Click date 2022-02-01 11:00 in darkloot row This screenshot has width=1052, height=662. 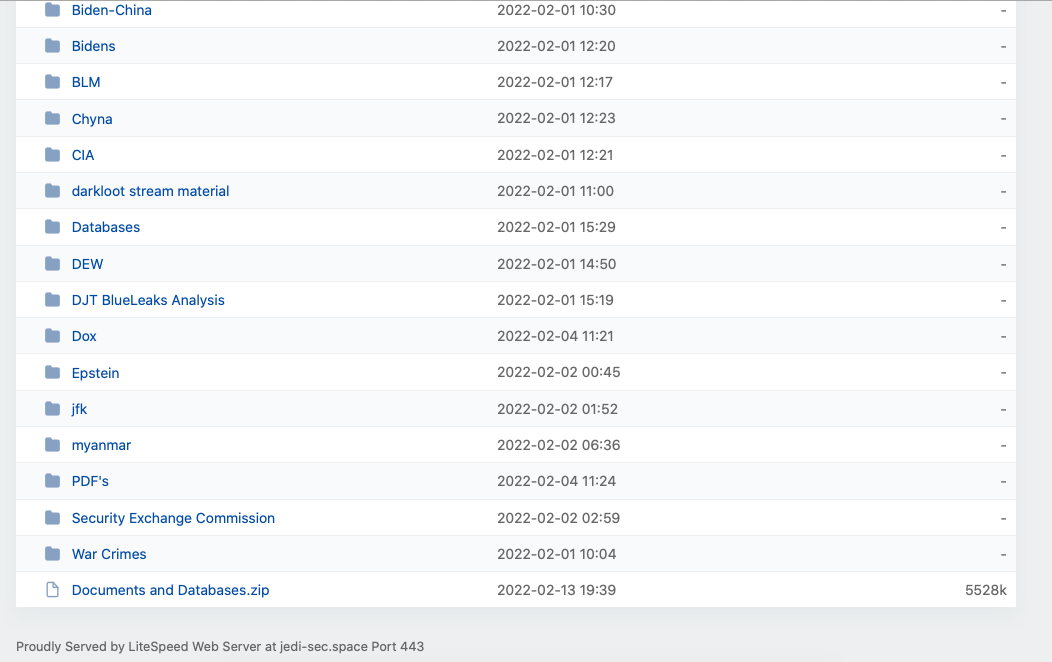tap(556, 191)
